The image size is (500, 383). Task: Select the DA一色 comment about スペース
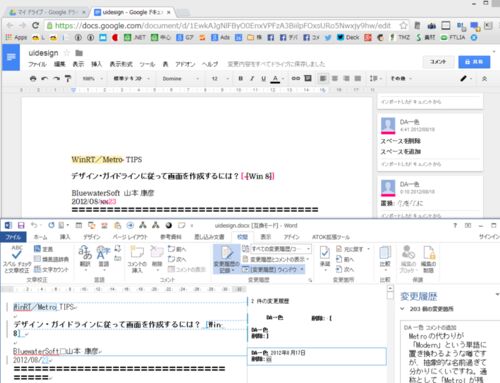coord(430,142)
